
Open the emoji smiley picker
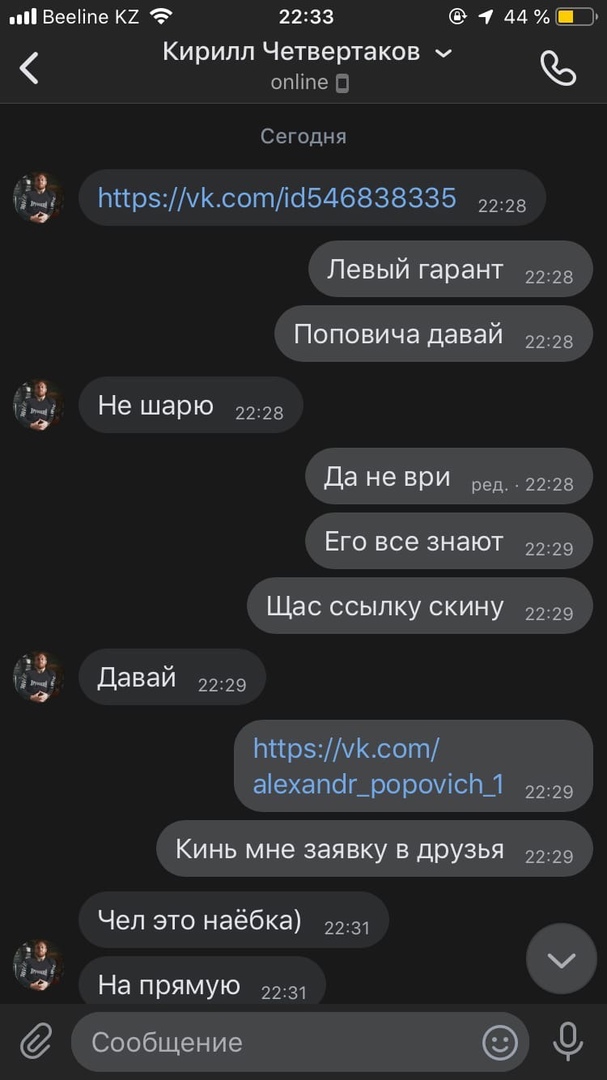[x=500, y=1042]
